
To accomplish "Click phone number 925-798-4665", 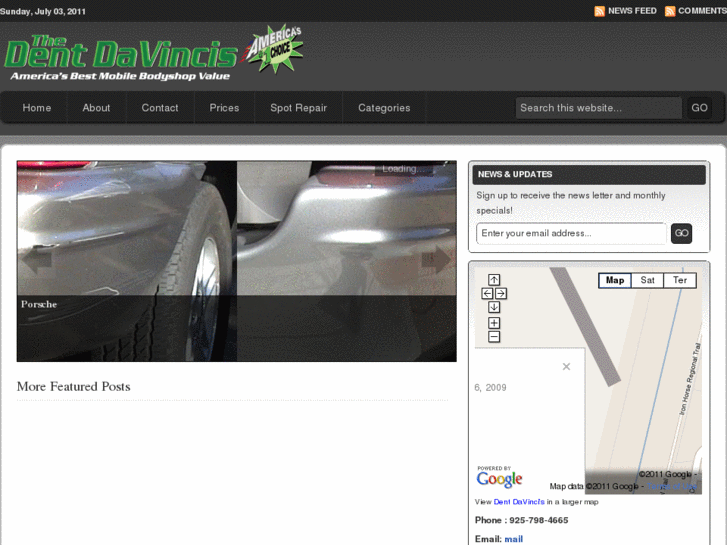I will click(x=539, y=520).
